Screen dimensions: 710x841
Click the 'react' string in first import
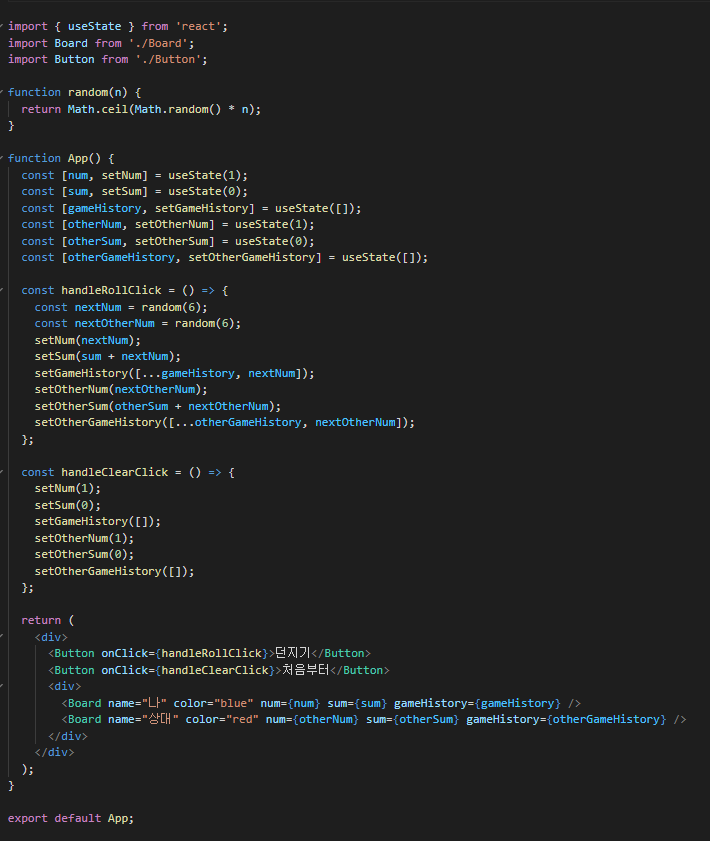[198, 26]
